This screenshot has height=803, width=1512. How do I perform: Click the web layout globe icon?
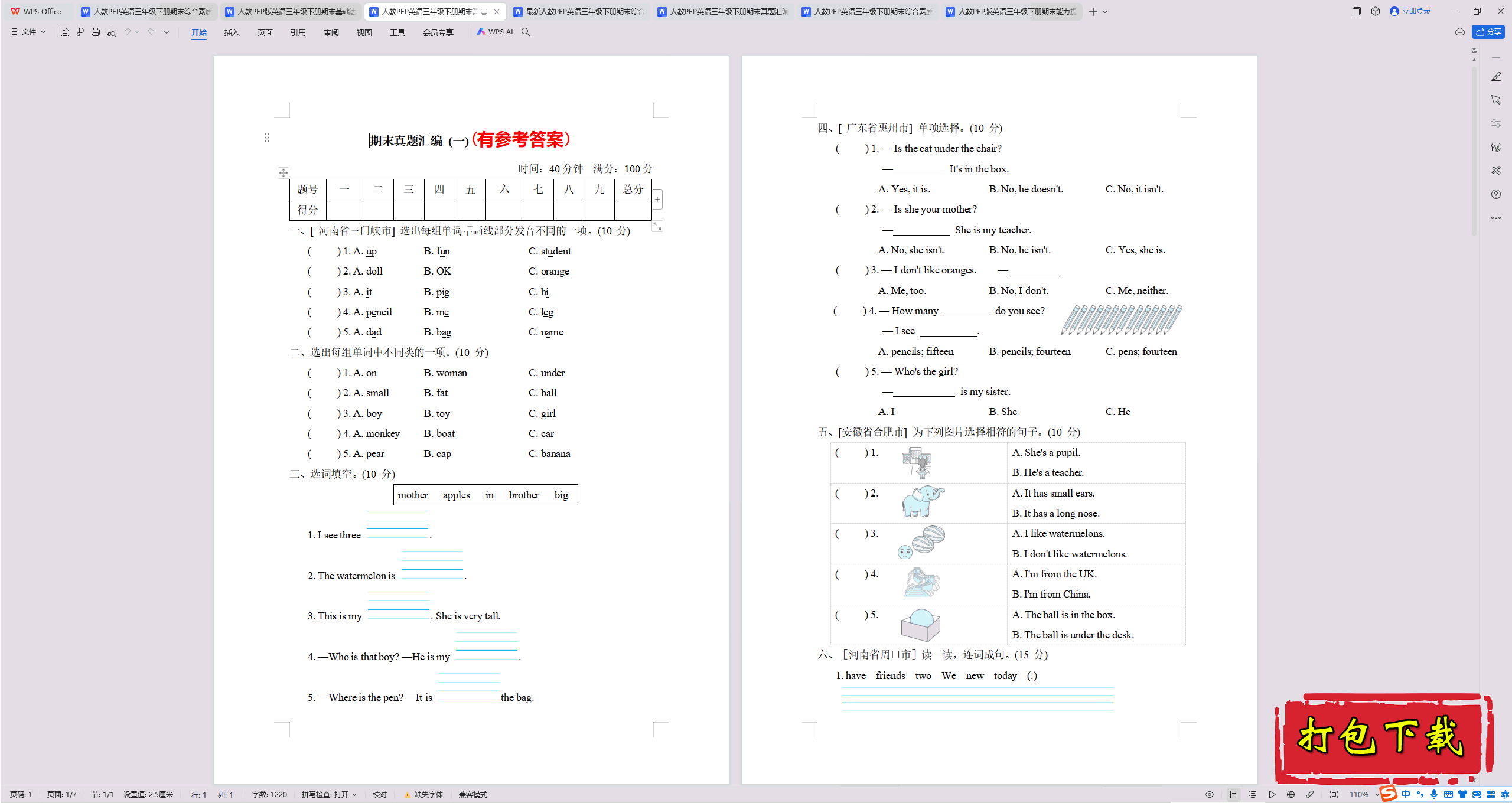(1291, 795)
